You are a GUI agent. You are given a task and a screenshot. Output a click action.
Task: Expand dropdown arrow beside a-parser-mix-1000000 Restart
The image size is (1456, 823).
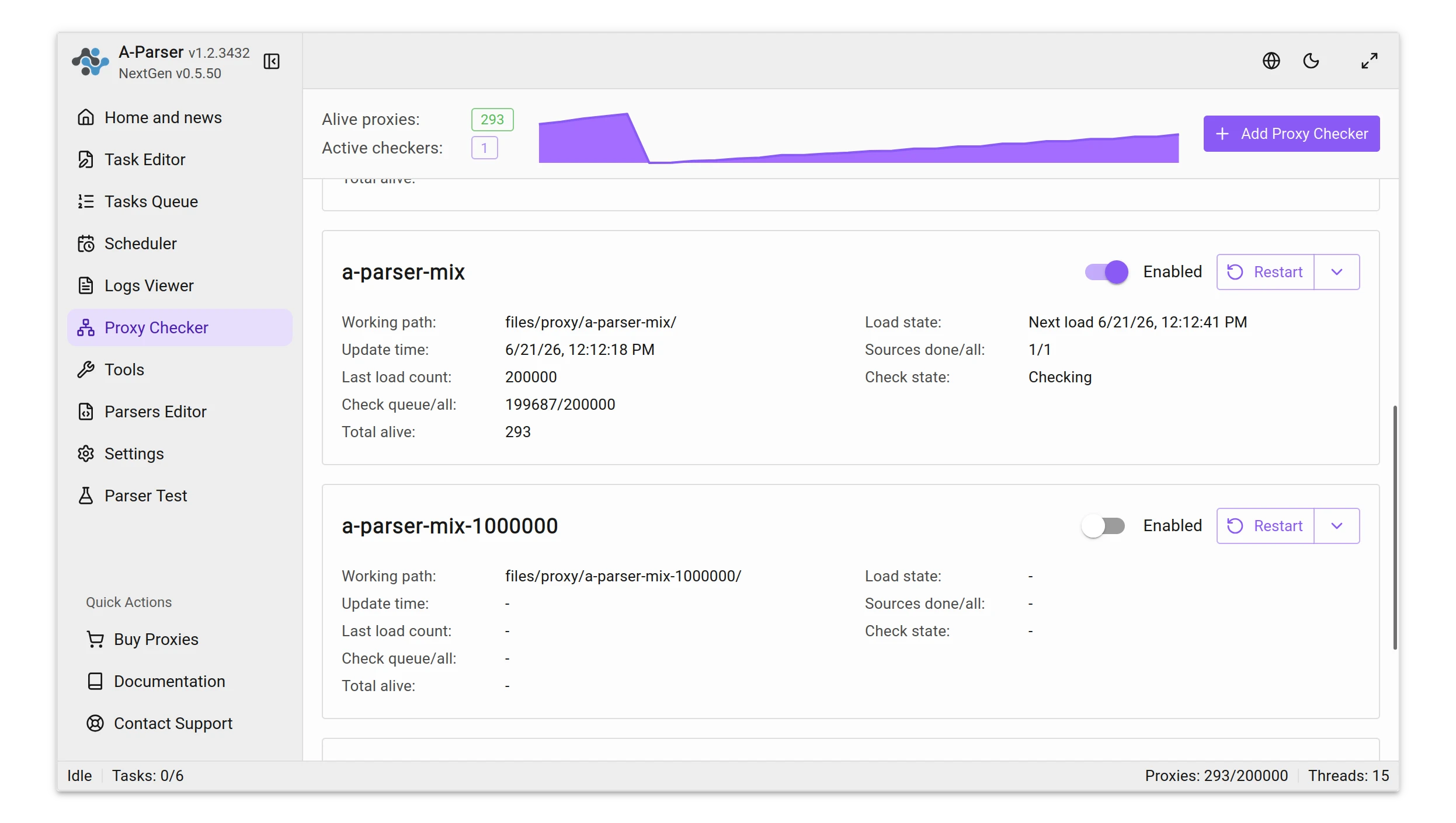[1337, 526]
